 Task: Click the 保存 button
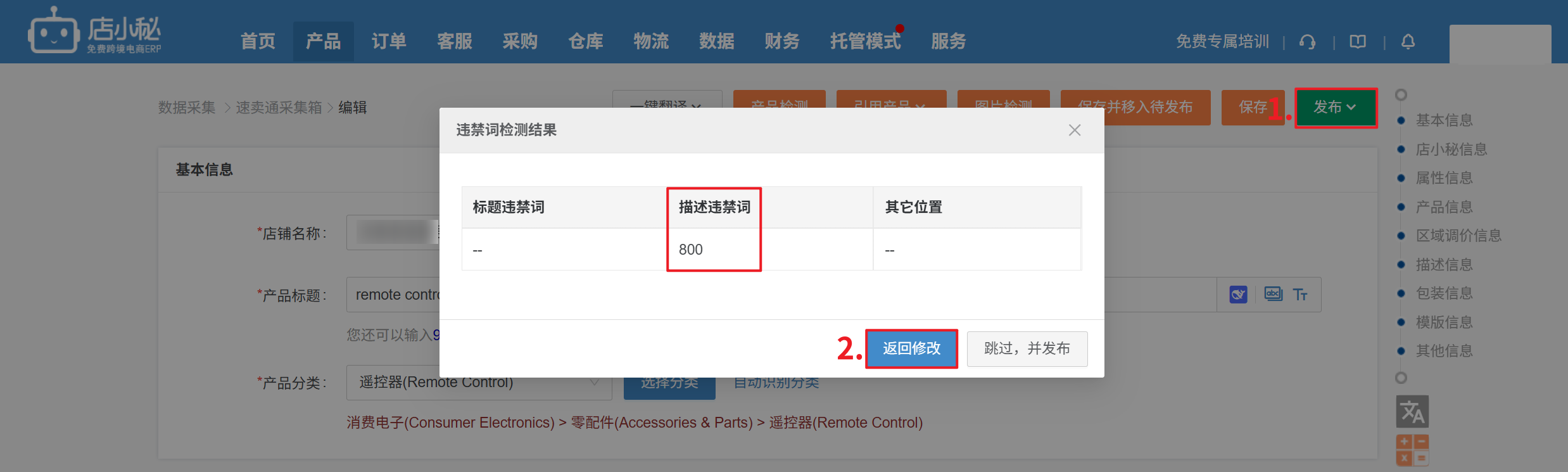(1253, 107)
